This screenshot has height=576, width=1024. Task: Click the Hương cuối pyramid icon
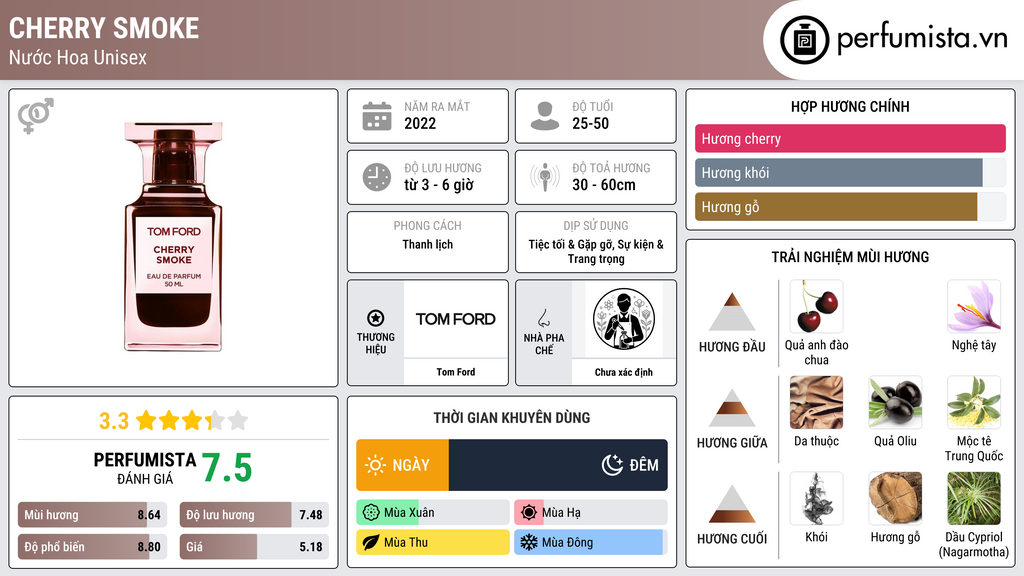coord(732,504)
